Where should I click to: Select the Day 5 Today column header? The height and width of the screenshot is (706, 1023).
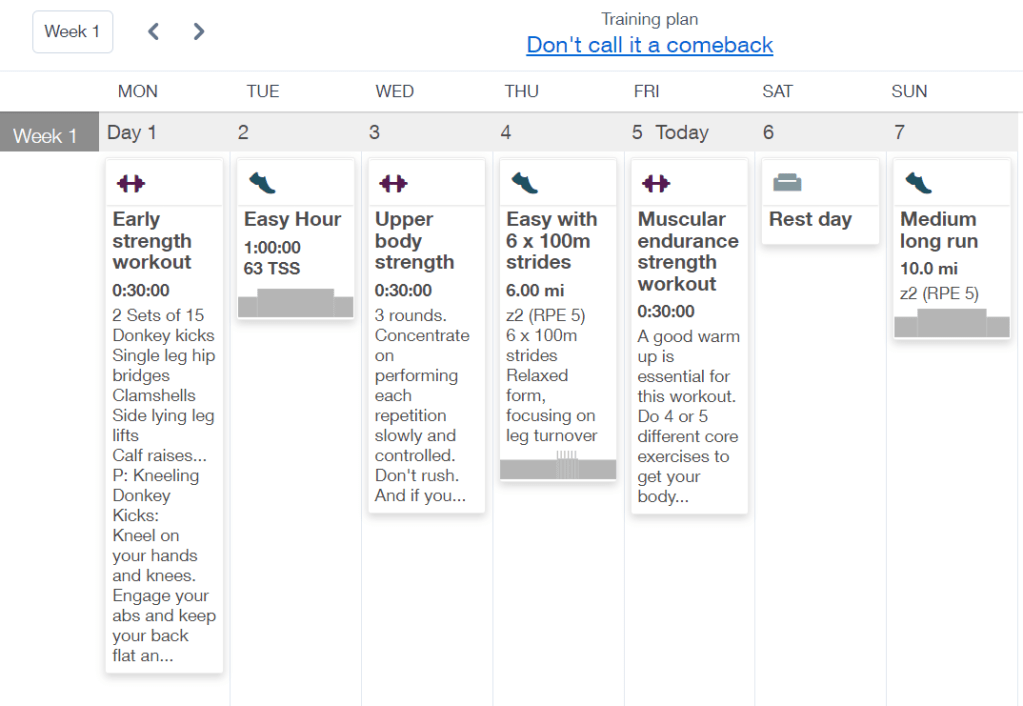coord(670,132)
